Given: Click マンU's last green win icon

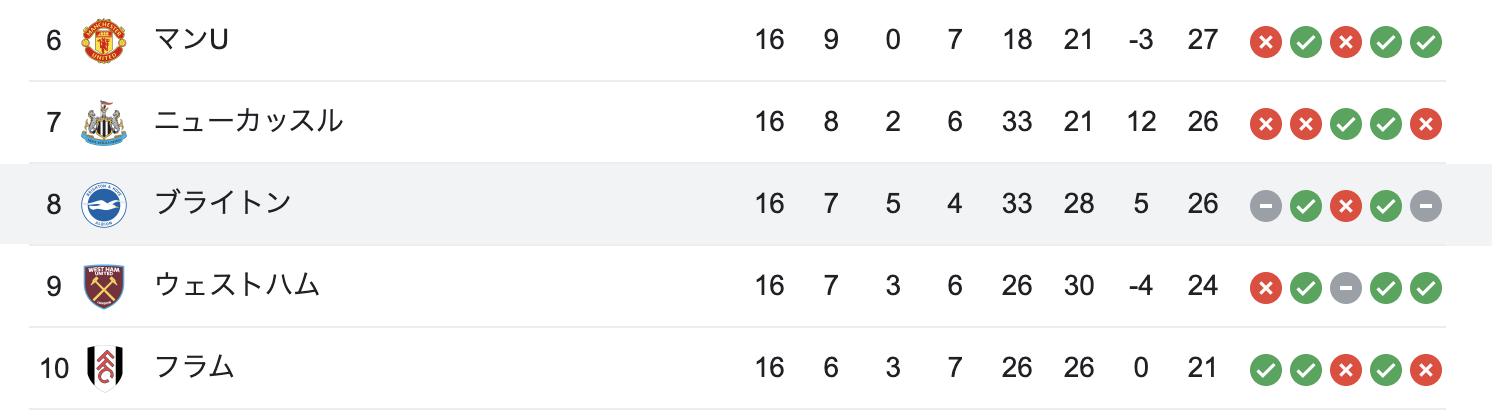Looking at the screenshot, I should (1426, 42).
